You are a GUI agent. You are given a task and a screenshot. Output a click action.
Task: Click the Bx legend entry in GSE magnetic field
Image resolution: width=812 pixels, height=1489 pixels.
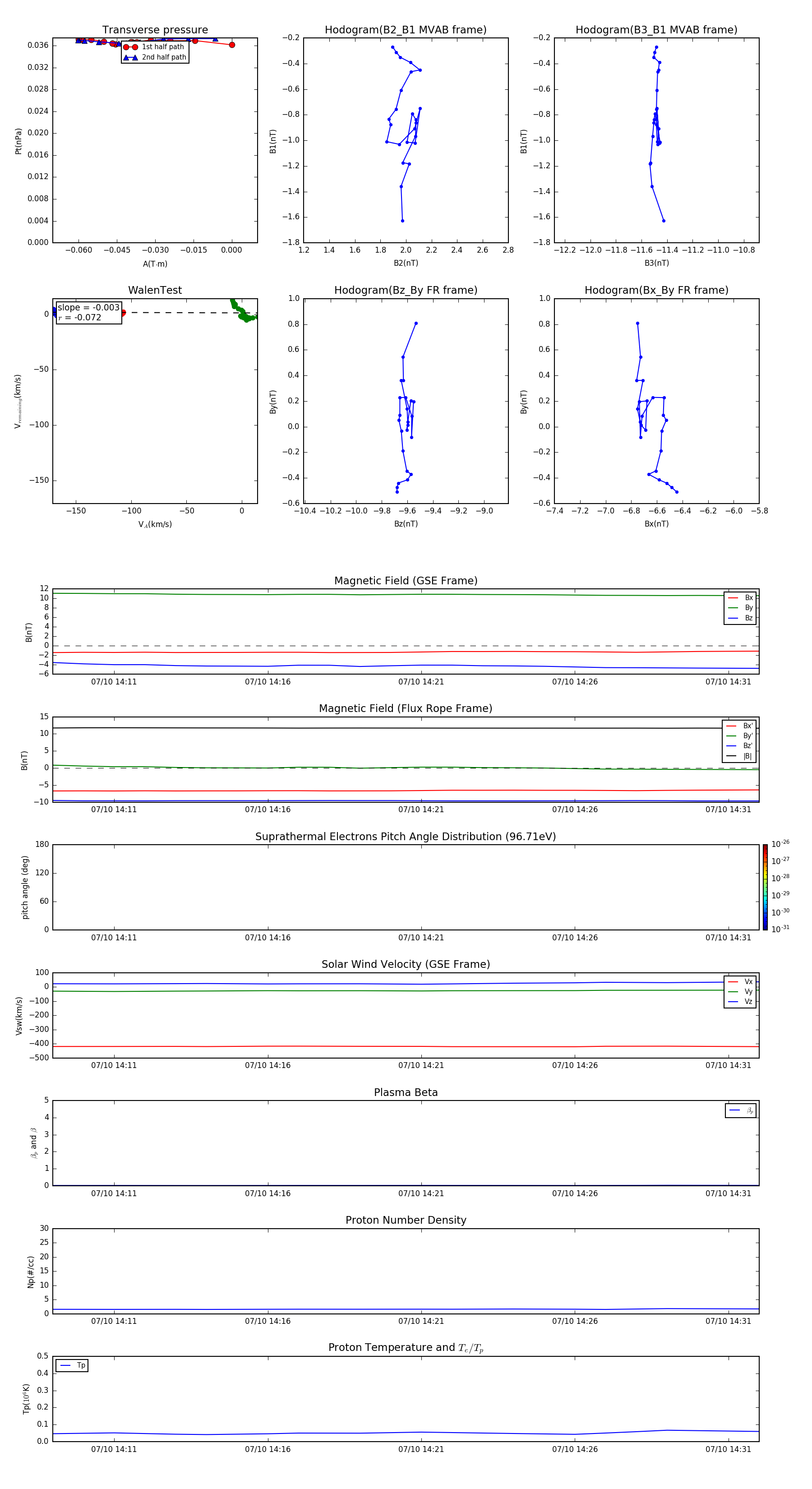click(740, 598)
